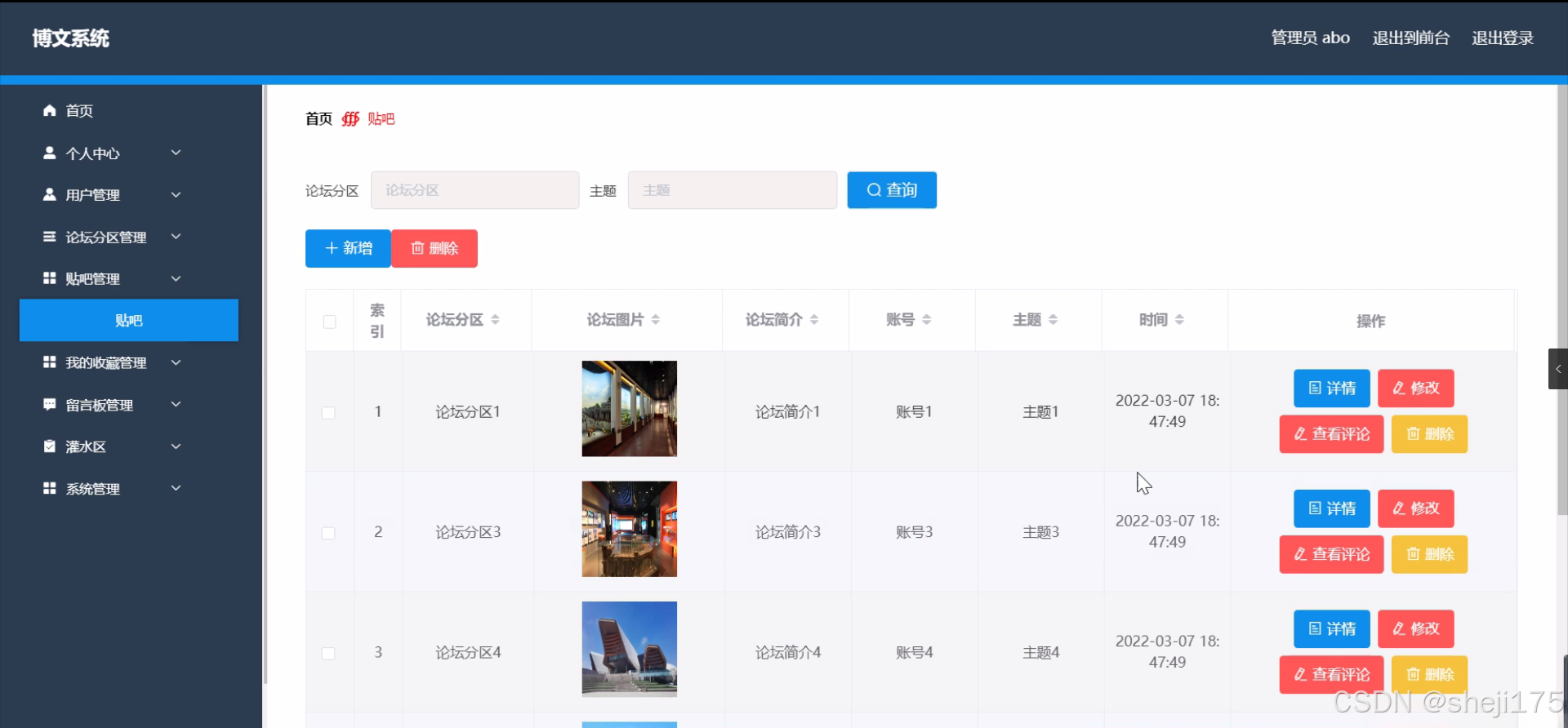Open the exhibition hall thumbnail in row 2

pos(630,529)
